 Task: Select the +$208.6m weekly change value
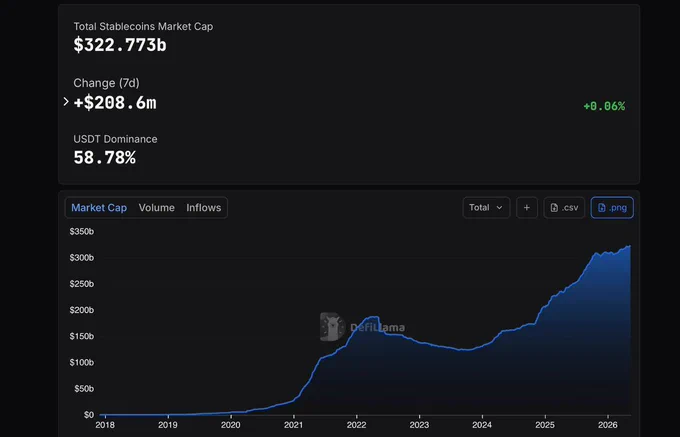point(115,103)
